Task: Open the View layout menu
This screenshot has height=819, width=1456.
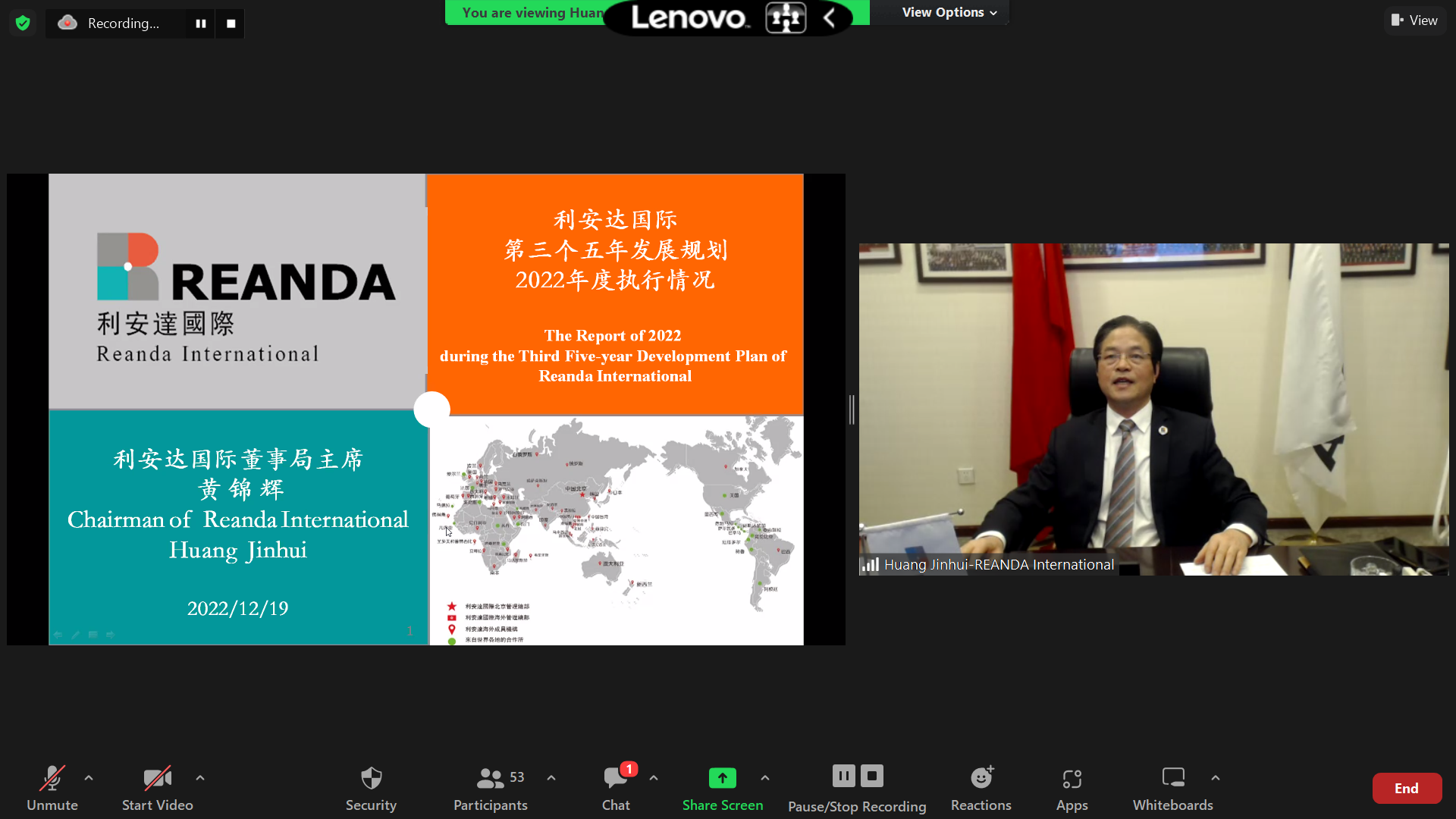Action: point(1414,20)
